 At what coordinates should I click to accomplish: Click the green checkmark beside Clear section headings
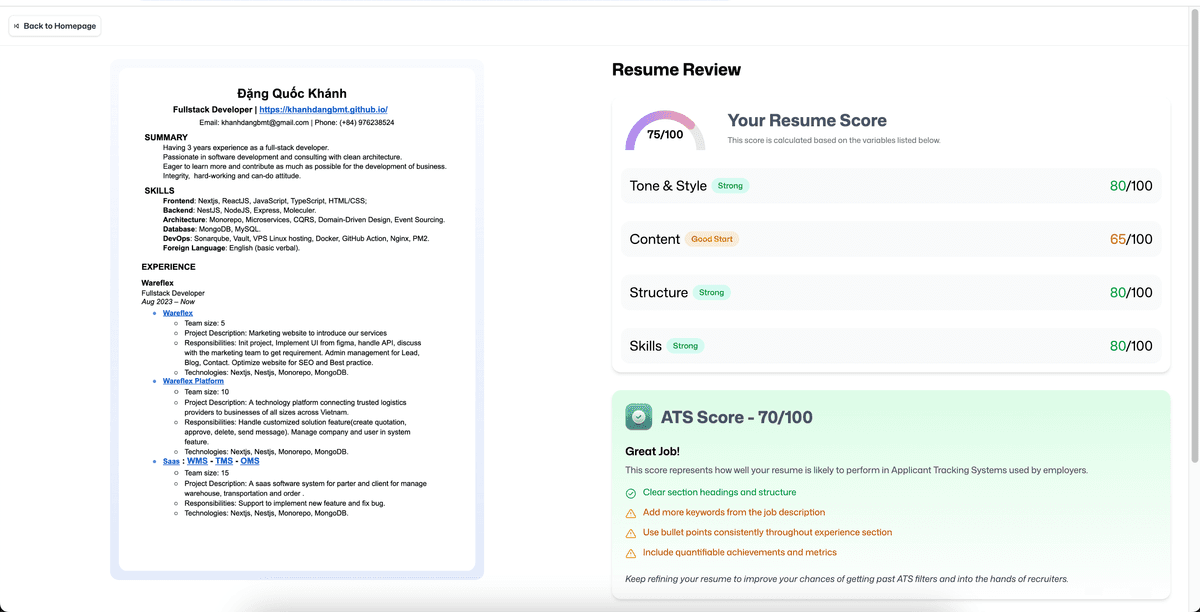click(631, 493)
